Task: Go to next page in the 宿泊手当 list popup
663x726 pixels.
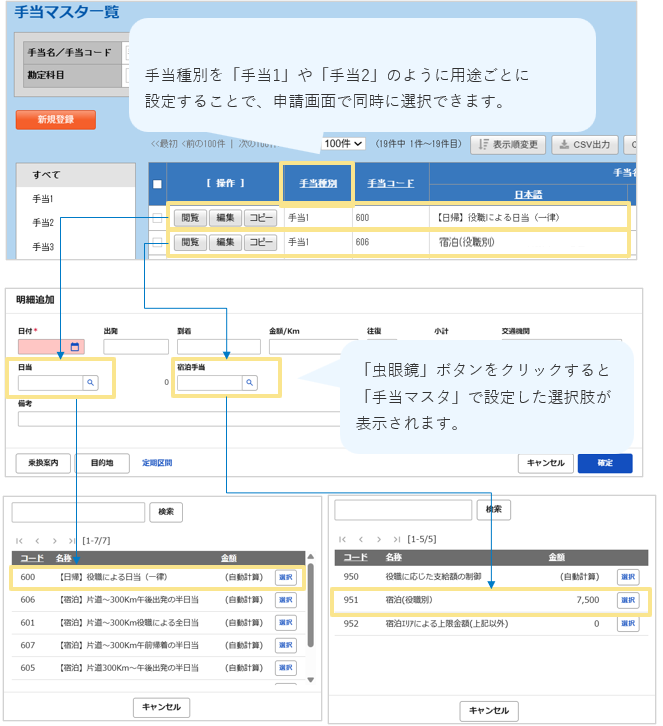Action: (379, 539)
